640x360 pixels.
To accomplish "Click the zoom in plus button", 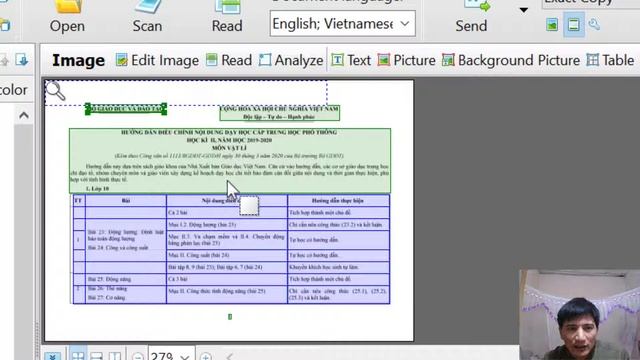I will tap(206, 356).
